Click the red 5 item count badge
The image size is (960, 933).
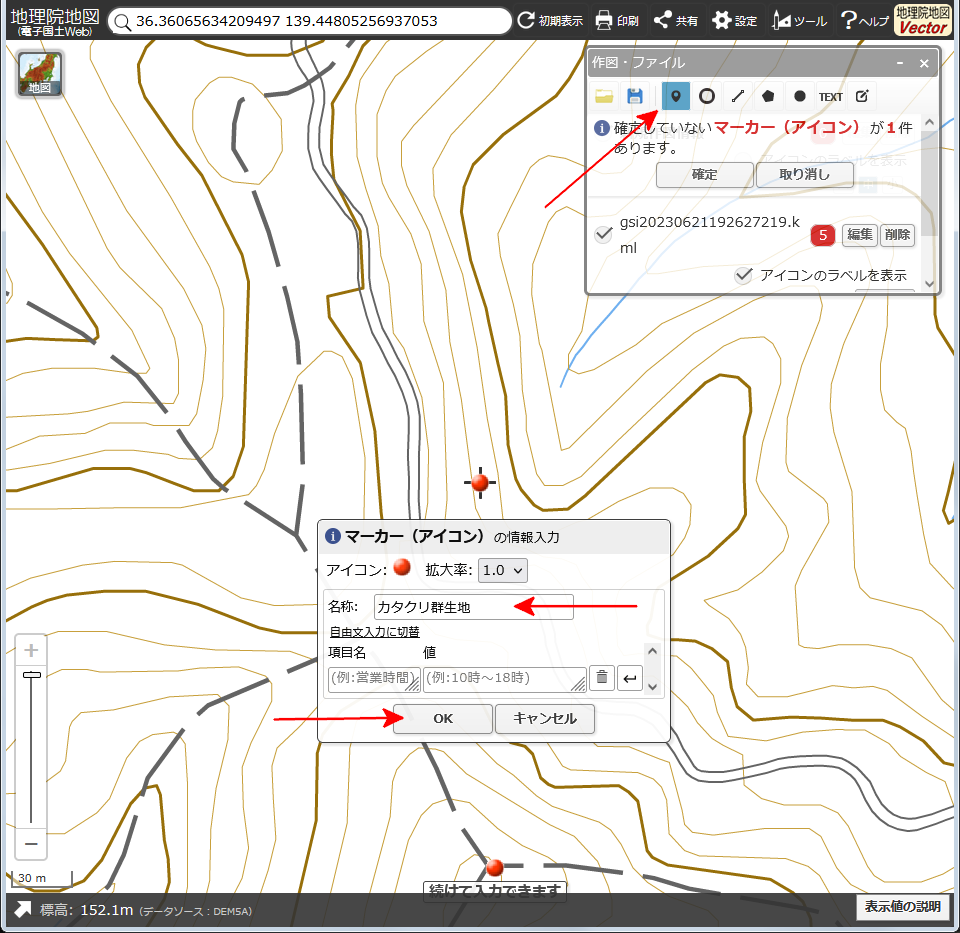coord(823,235)
